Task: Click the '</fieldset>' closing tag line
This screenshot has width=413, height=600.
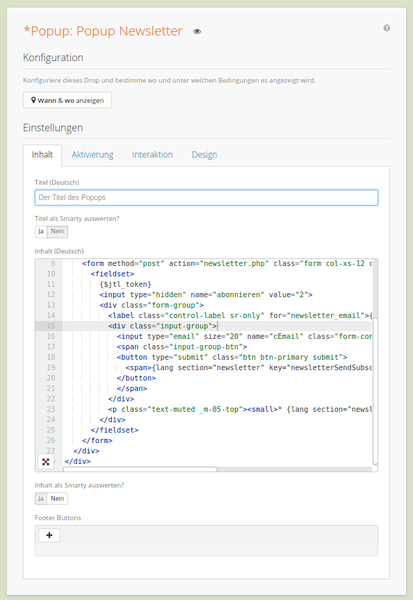Action: coord(114,430)
